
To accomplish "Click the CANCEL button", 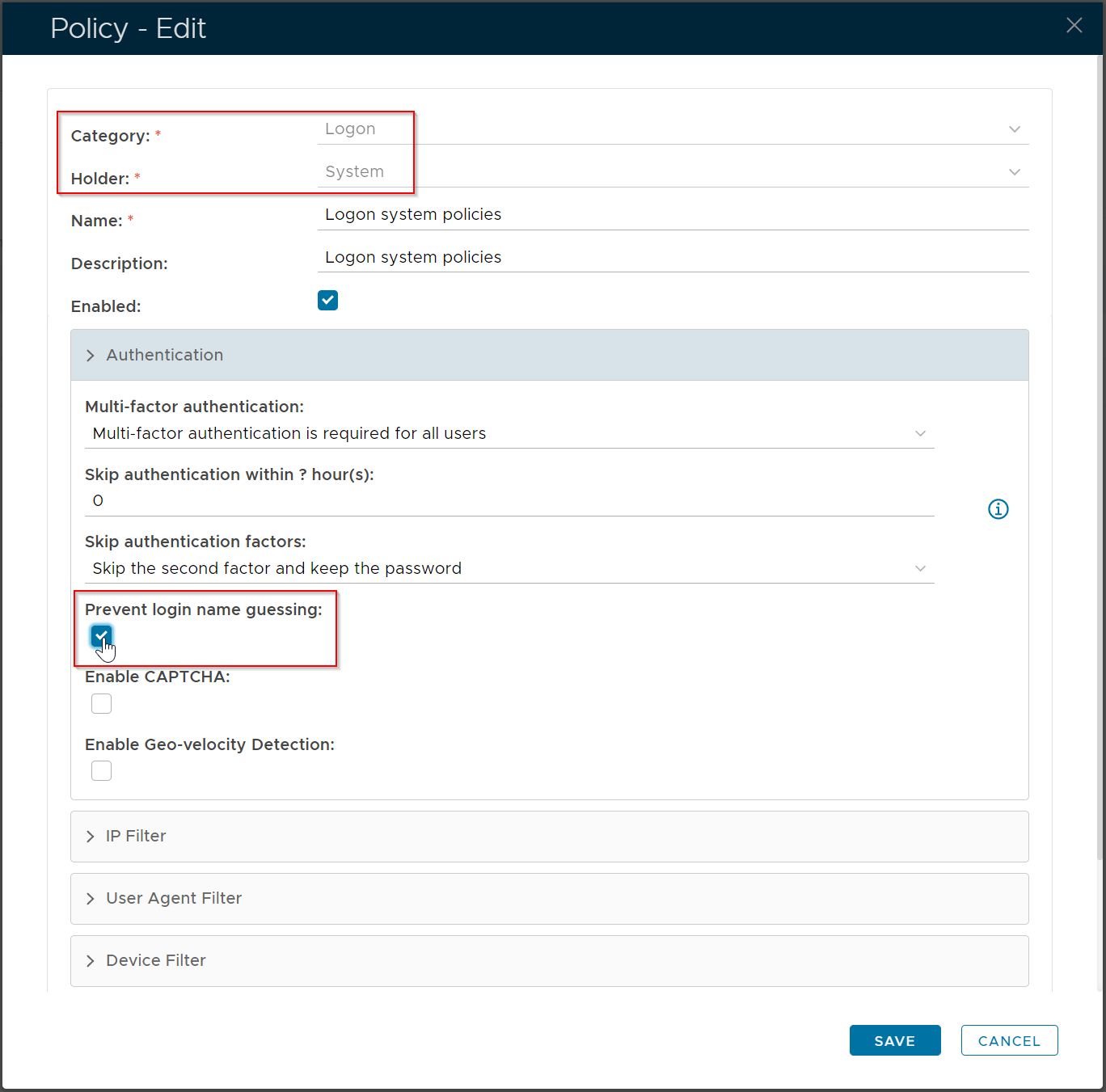I will click(1009, 1041).
